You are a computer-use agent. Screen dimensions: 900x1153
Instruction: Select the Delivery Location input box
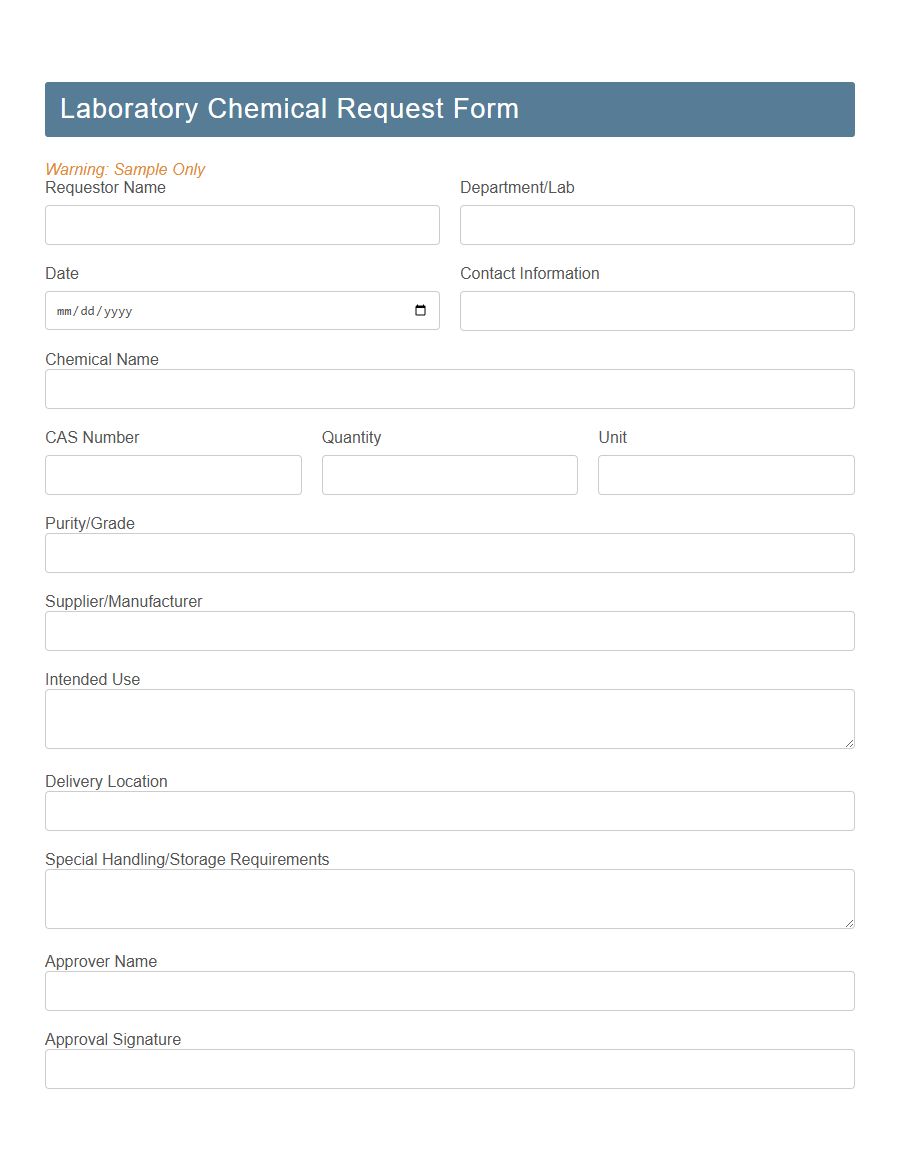tap(449, 810)
